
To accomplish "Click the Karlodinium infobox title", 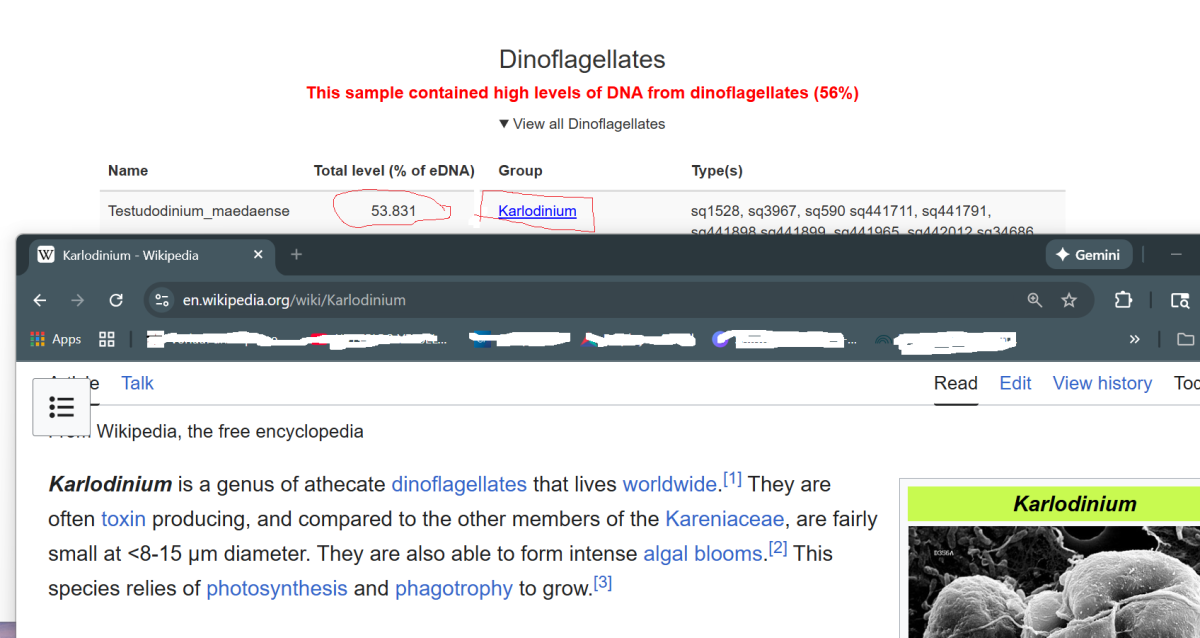I will point(1075,504).
